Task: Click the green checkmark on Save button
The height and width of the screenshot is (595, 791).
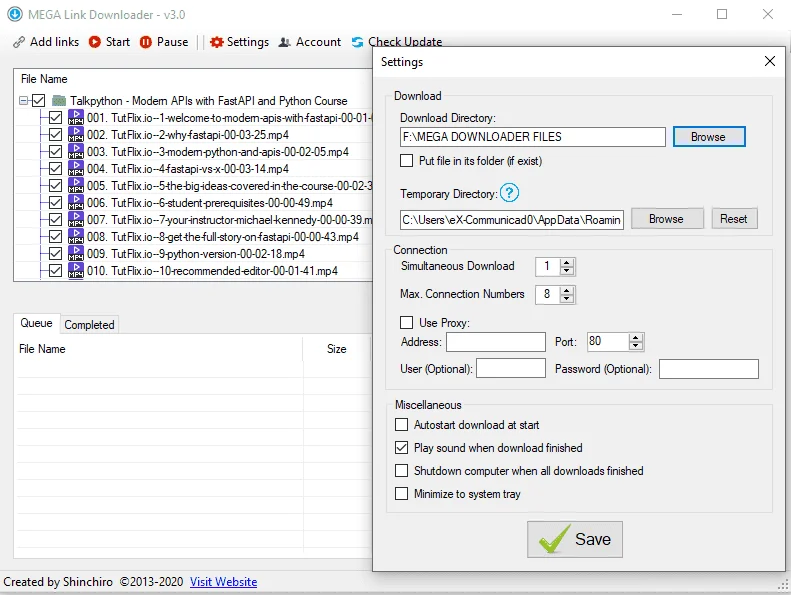Action: click(x=554, y=539)
